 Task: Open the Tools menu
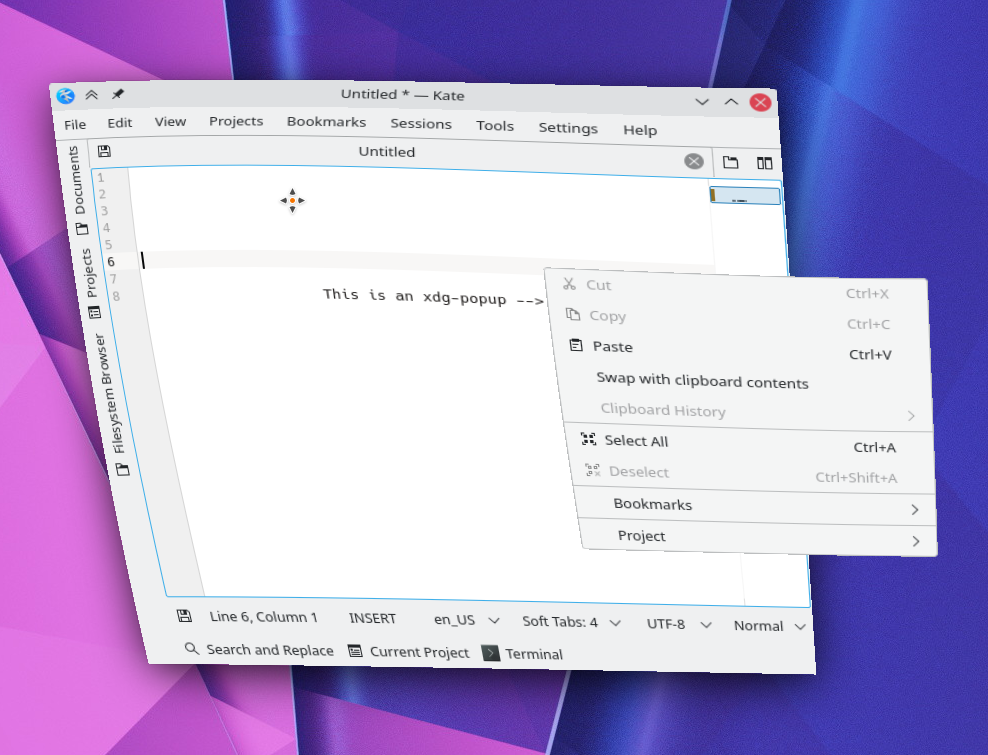coord(495,126)
